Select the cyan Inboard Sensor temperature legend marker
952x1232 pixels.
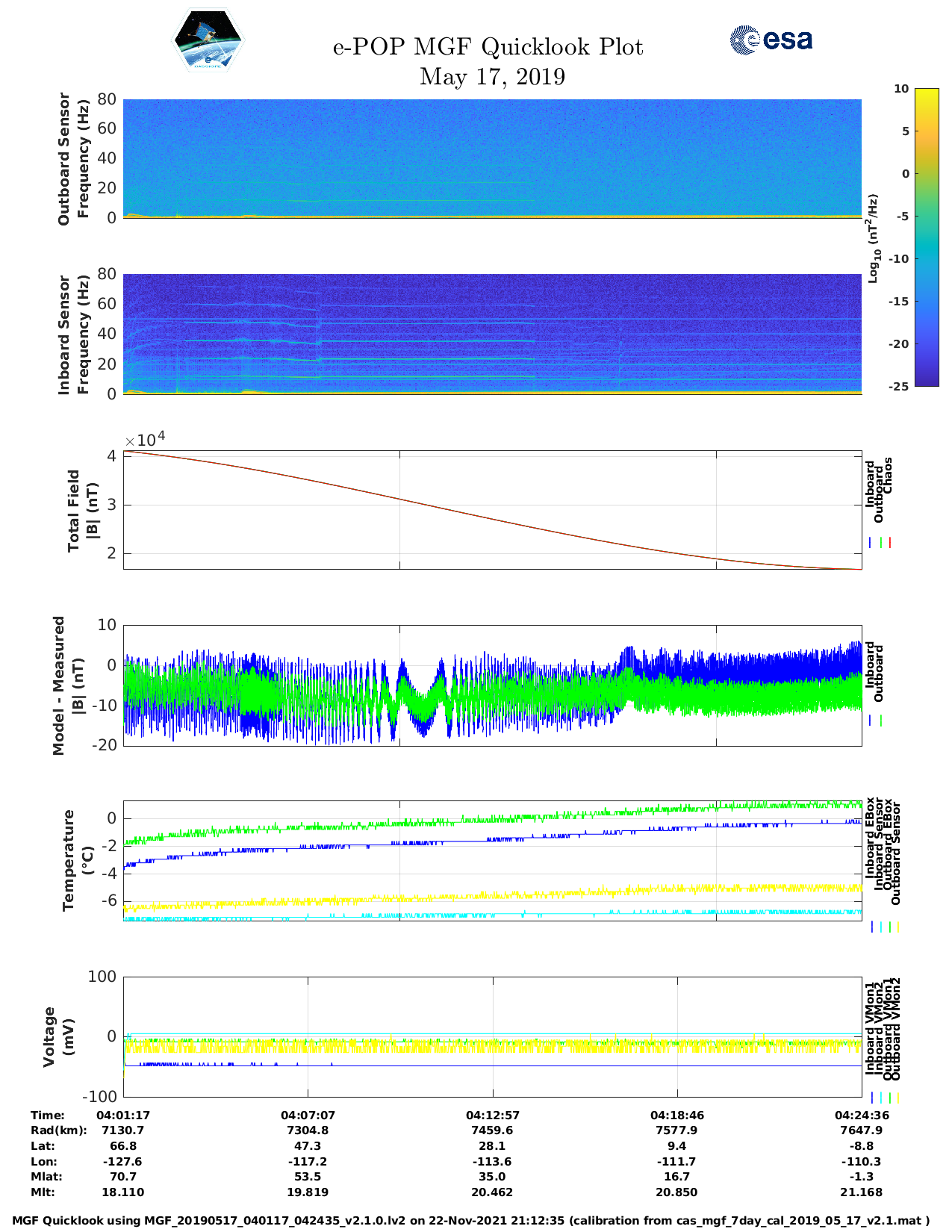pyautogui.click(x=881, y=927)
